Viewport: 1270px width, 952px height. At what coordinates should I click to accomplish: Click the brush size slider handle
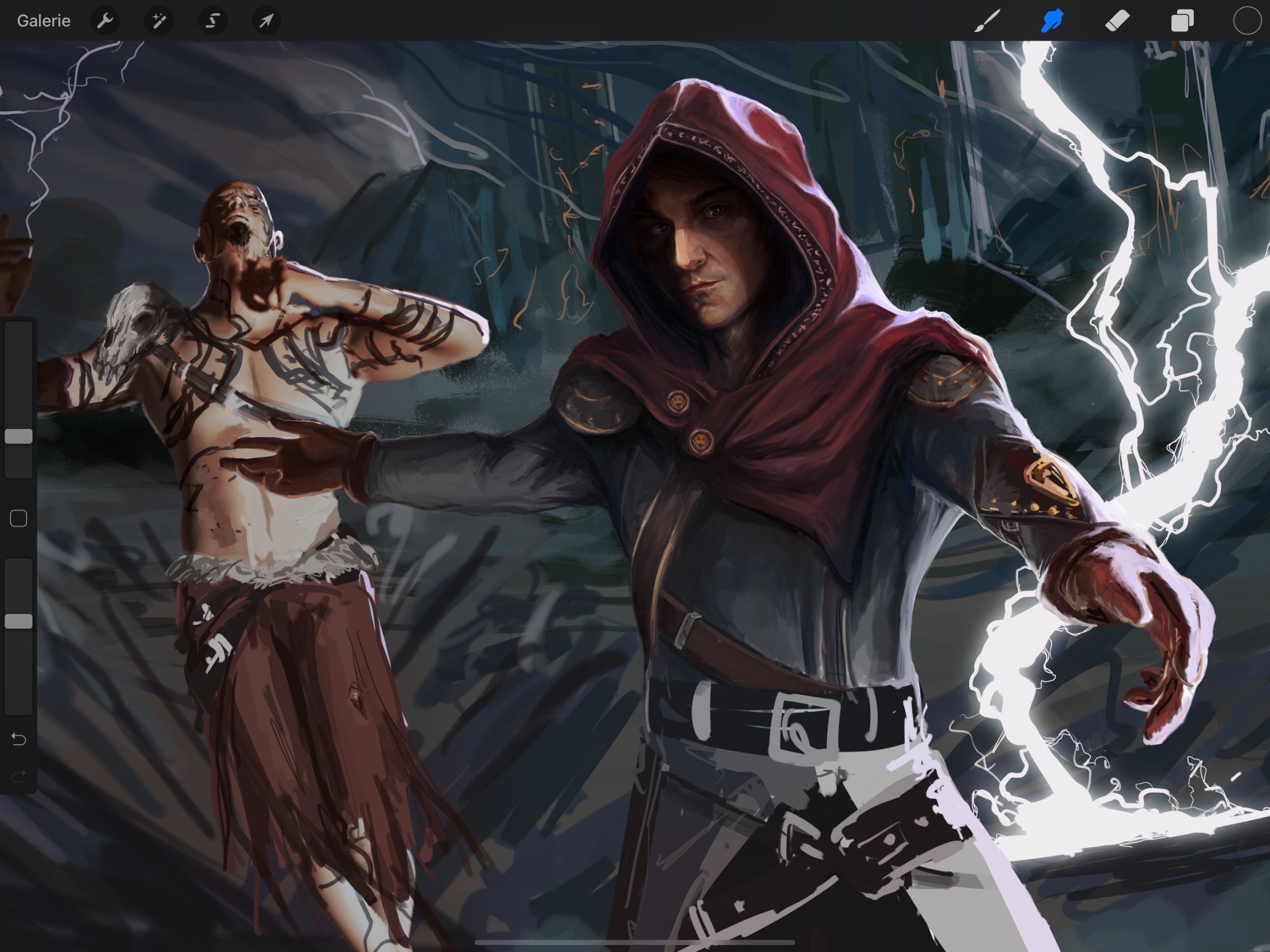(x=18, y=436)
